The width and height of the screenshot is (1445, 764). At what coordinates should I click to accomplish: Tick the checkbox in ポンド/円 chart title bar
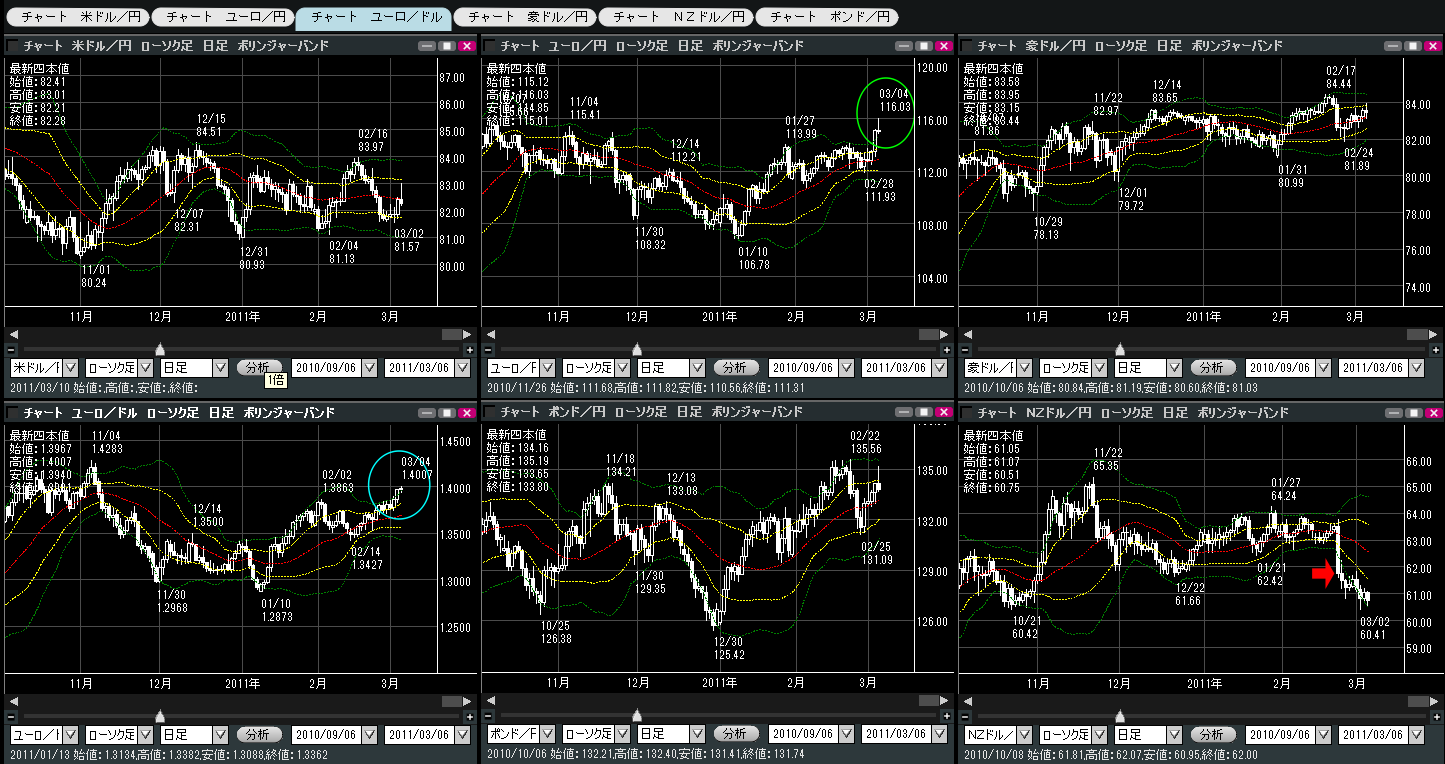(x=490, y=413)
